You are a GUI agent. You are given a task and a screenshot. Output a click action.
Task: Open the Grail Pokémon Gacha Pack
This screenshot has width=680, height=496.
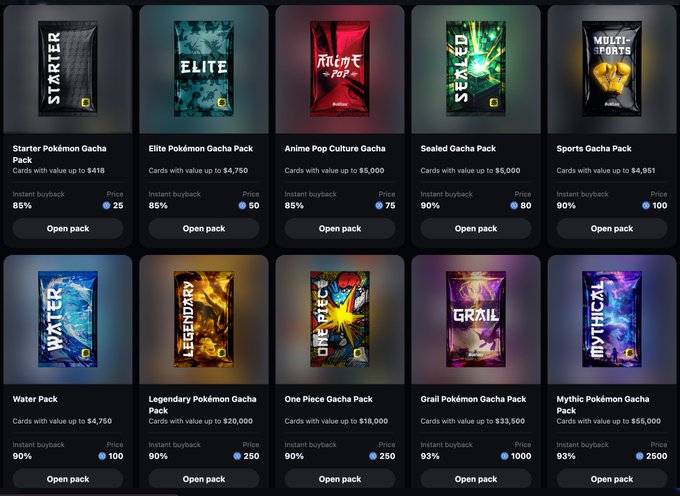(476, 479)
